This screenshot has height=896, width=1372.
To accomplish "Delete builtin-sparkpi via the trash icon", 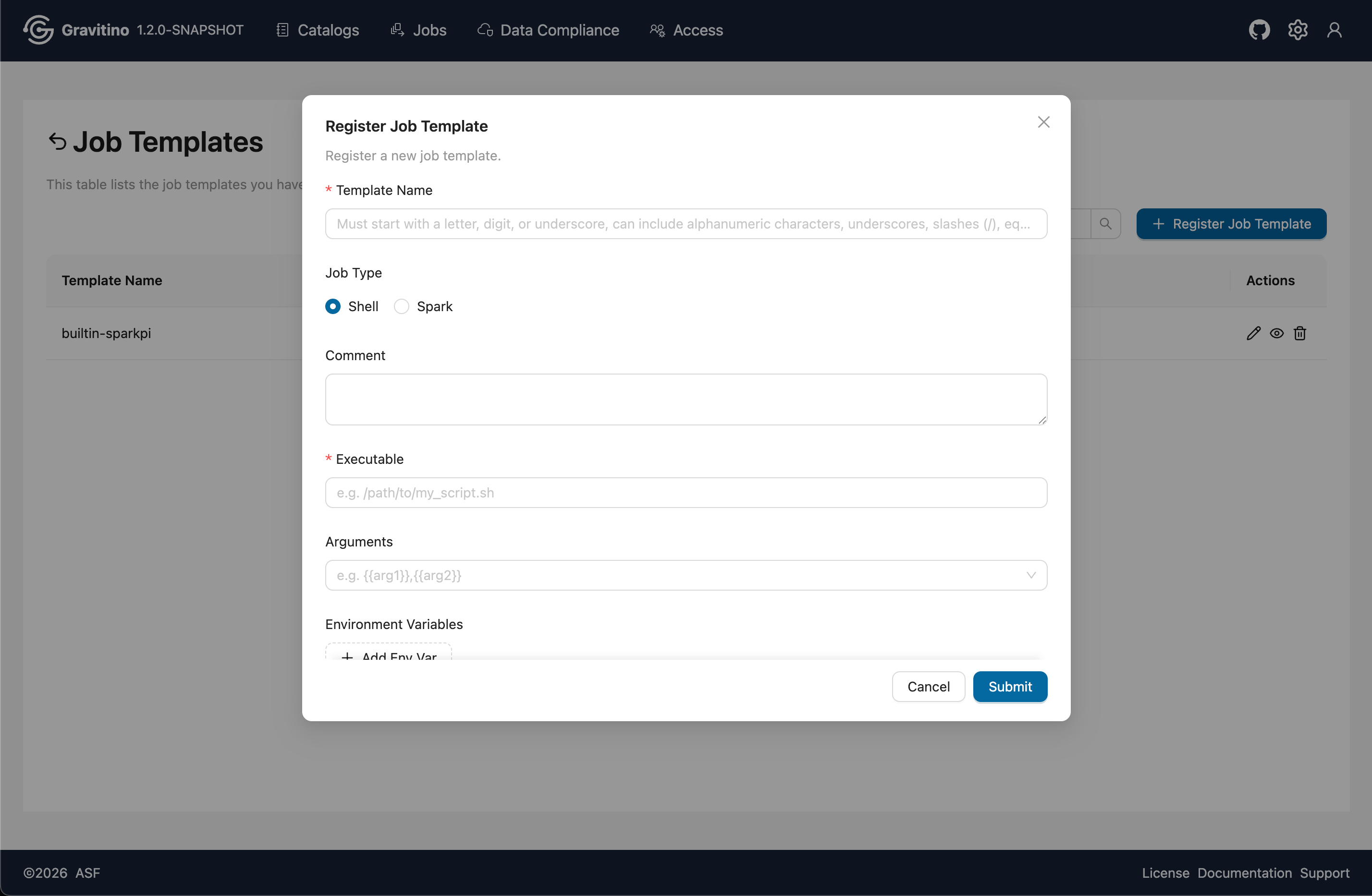I will pos(1300,333).
